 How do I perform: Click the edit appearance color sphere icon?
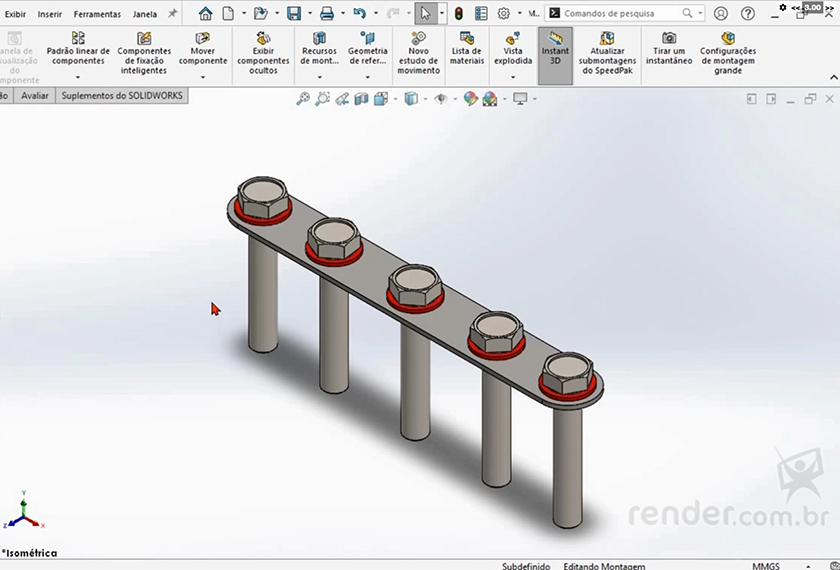[x=470, y=99]
